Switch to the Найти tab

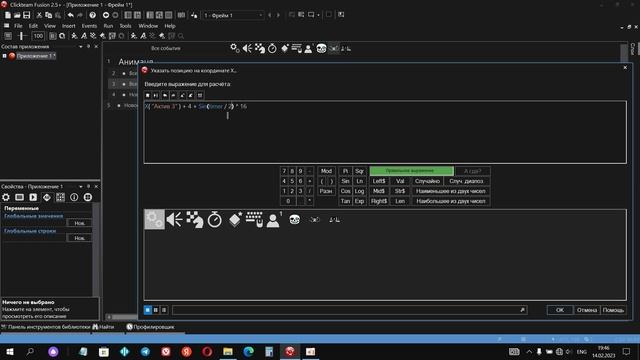[x=103, y=327]
